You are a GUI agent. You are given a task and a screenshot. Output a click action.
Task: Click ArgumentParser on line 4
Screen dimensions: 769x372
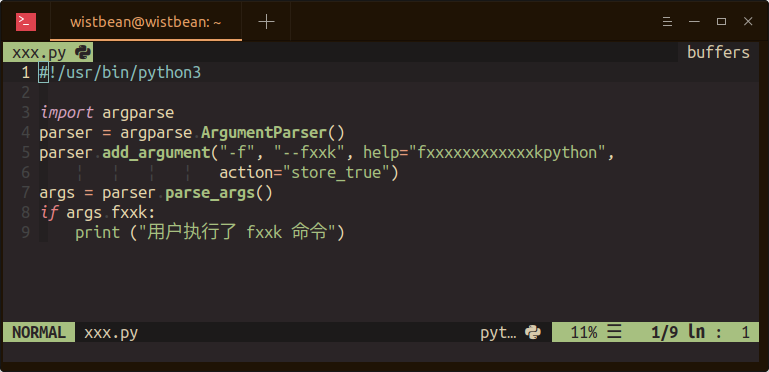click(x=264, y=133)
